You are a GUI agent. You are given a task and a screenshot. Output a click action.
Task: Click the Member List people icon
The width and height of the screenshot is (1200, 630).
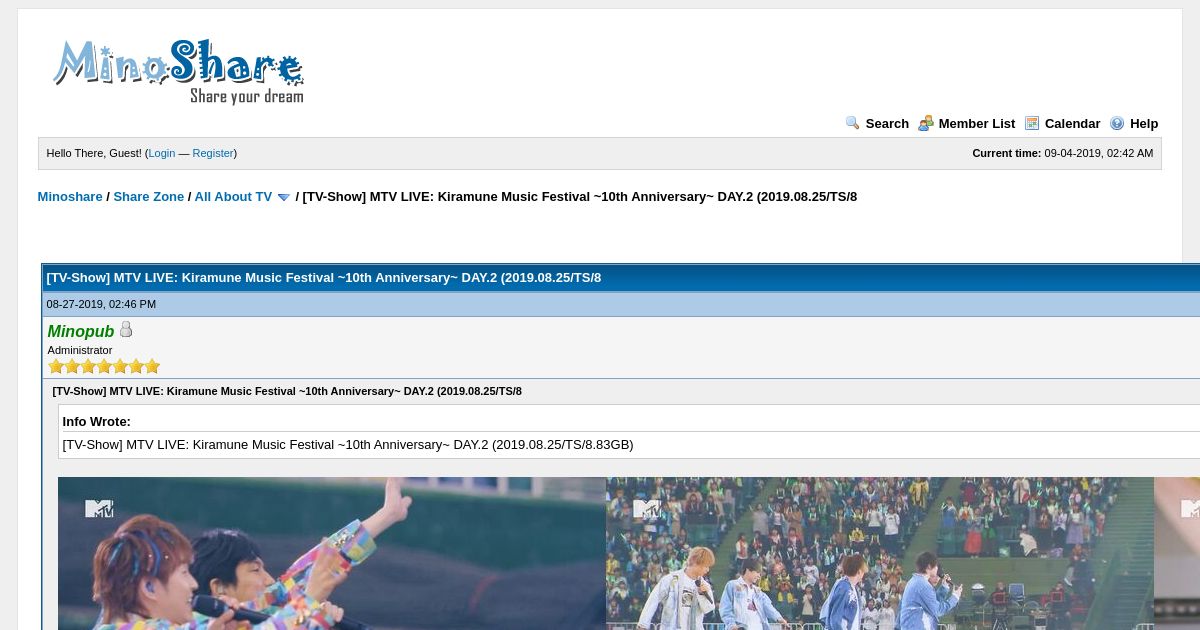tap(926, 123)
